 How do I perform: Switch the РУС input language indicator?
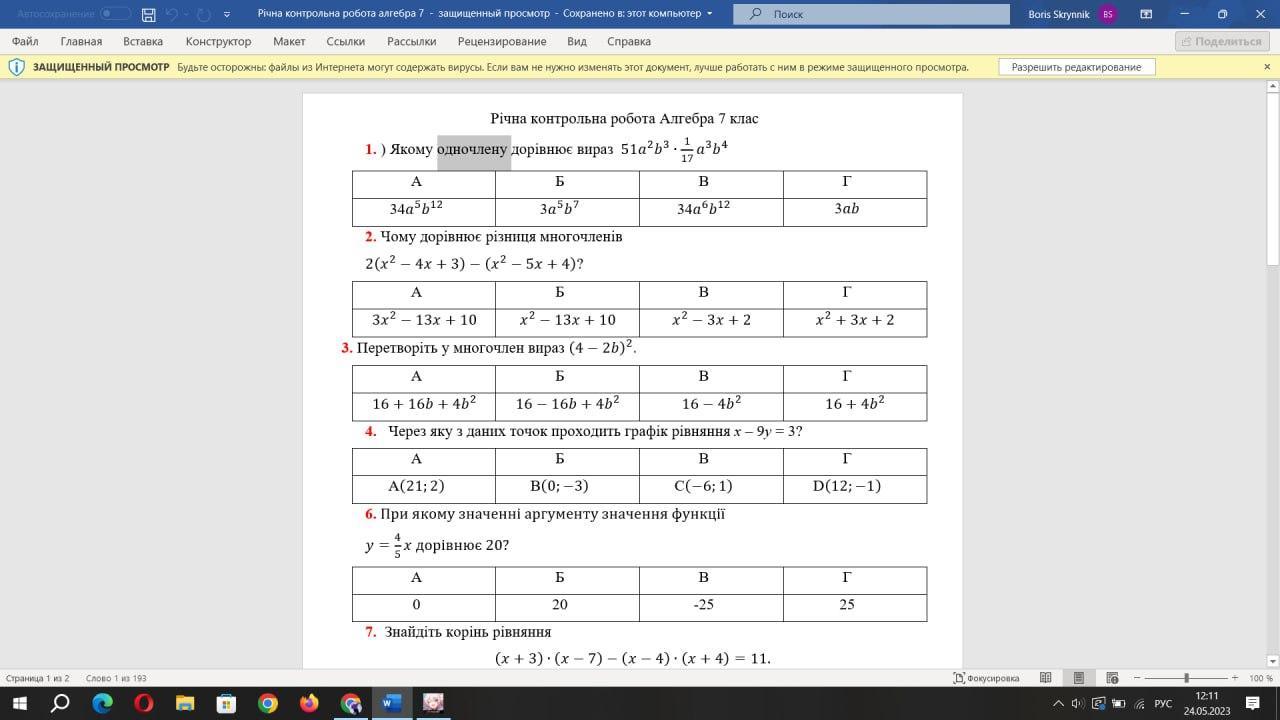[x=1163, y=703]
